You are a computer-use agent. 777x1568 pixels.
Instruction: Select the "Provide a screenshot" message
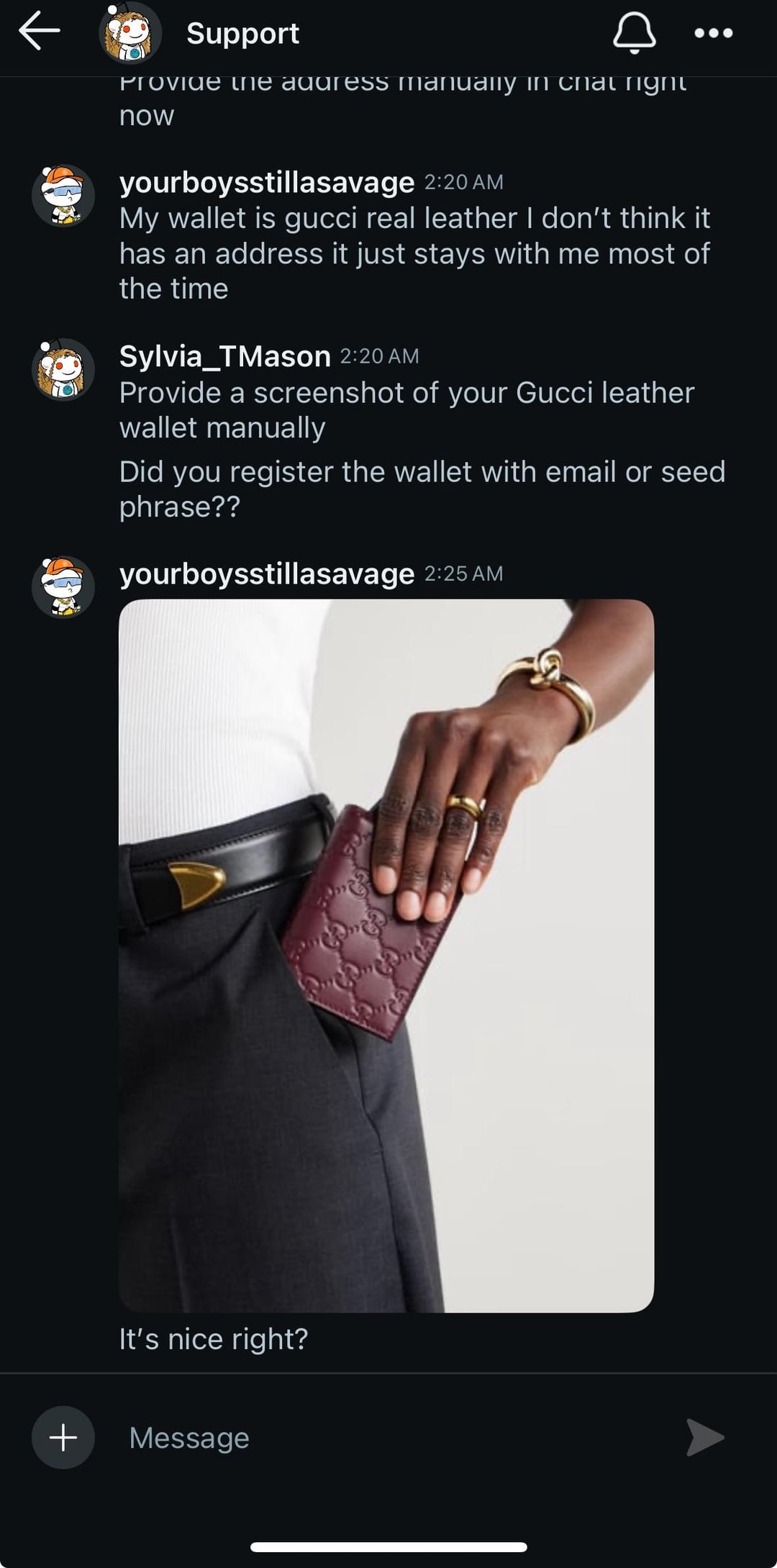[x=406, y=410]
